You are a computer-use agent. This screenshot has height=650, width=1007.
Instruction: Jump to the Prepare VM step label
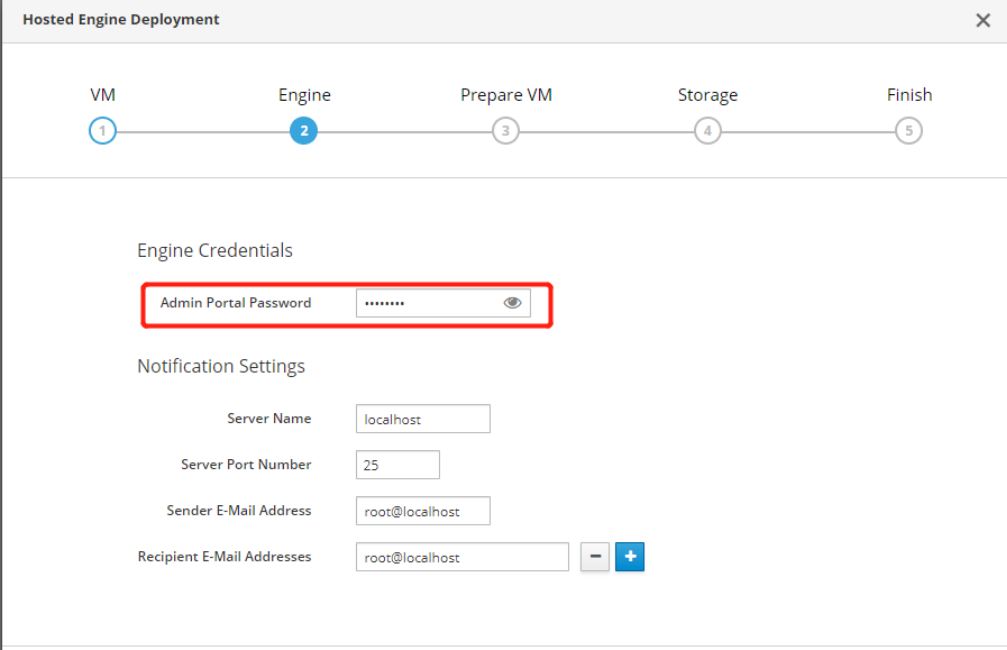point(506,95)
